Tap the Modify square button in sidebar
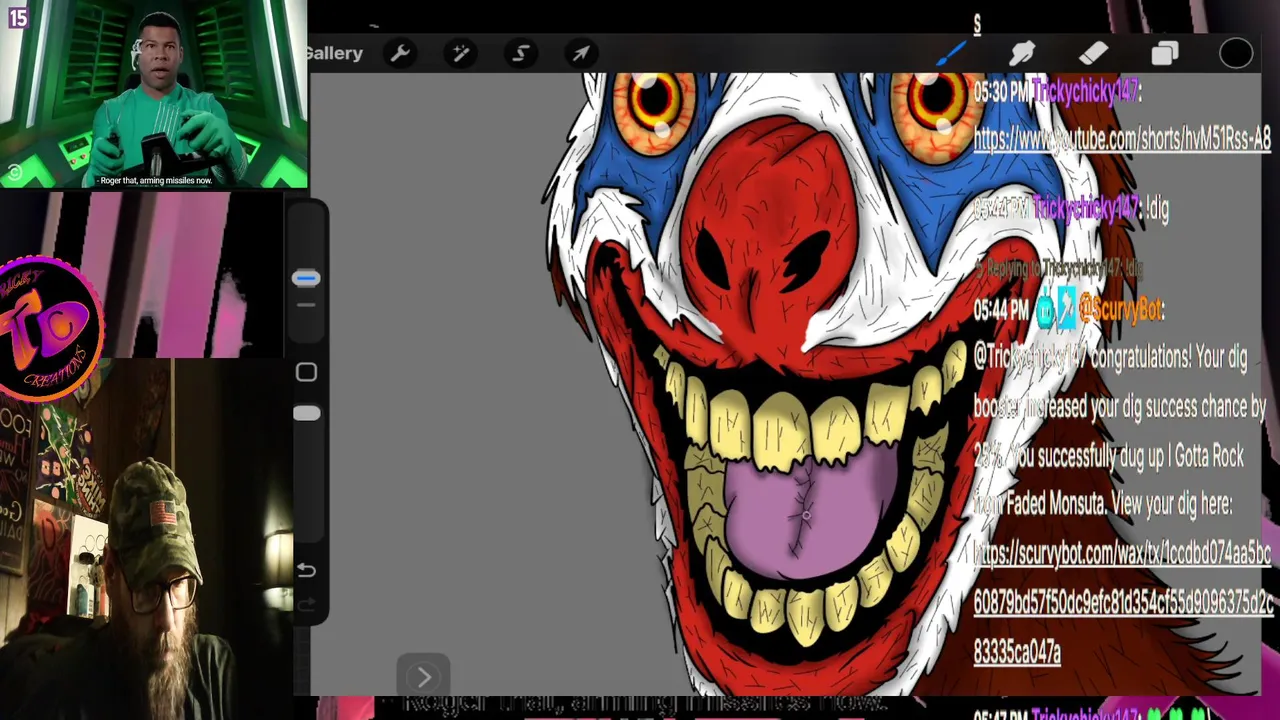The height and width of the screenshot is (720, 1280). pos(306,372)
